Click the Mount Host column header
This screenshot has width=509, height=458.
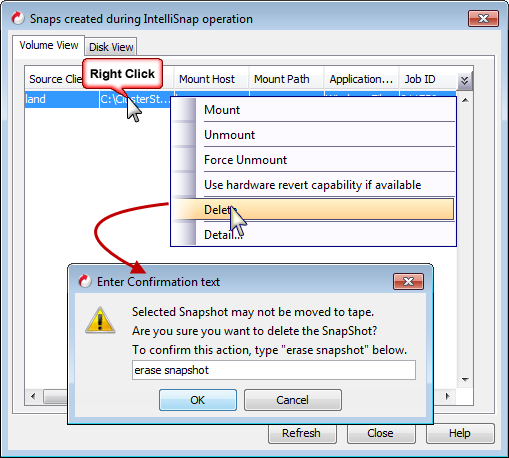click(211, 79)
